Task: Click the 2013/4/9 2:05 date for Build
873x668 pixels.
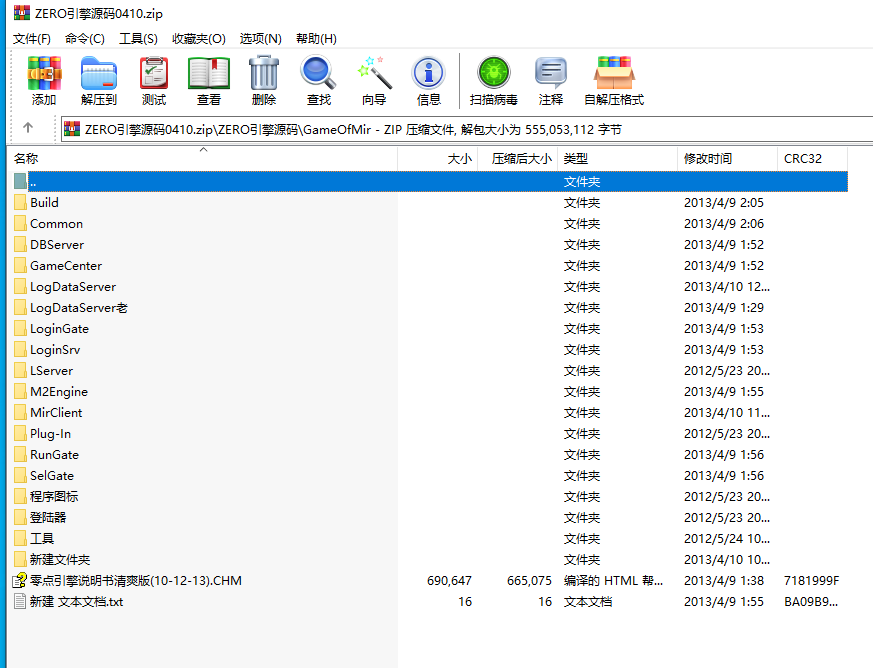Action: (724, 203)
